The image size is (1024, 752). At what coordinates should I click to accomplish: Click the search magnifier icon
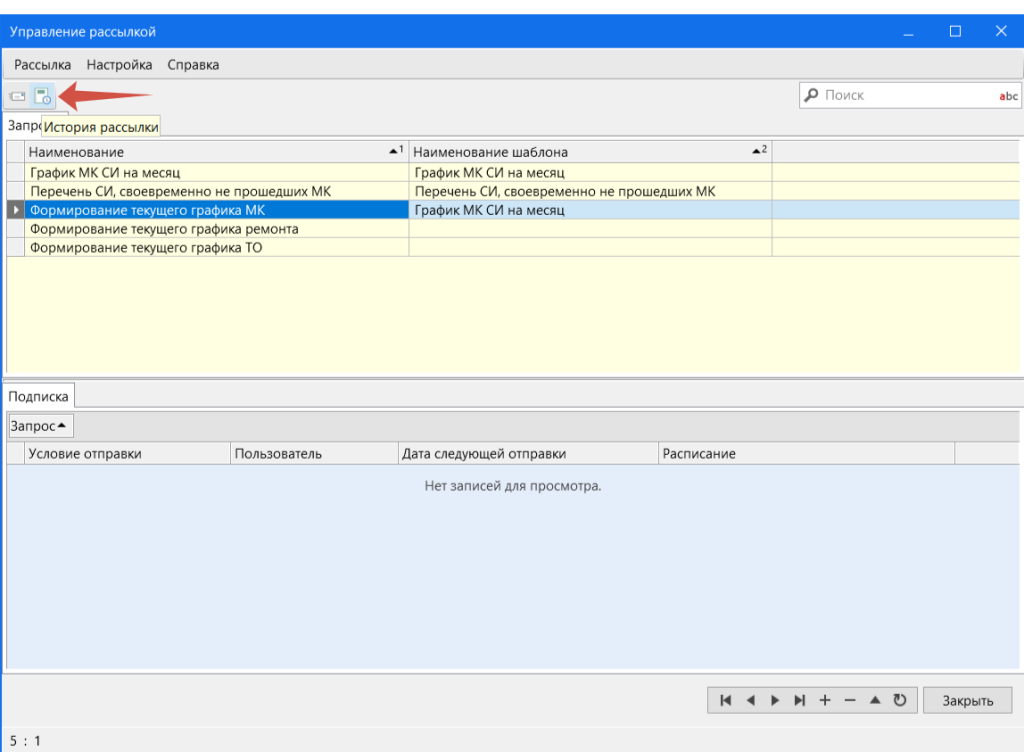(x=811, y=95)
